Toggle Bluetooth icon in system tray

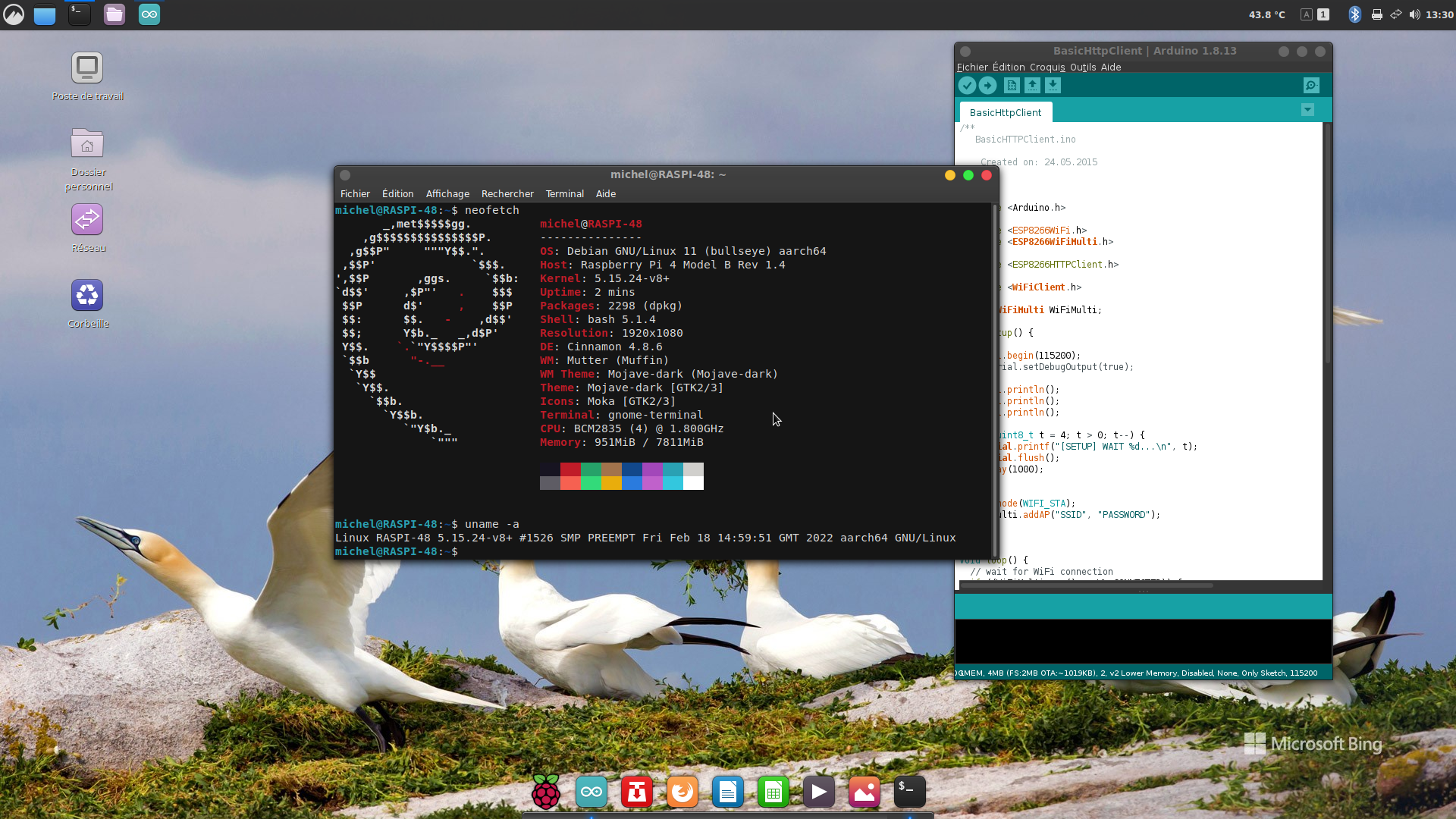1354,14
